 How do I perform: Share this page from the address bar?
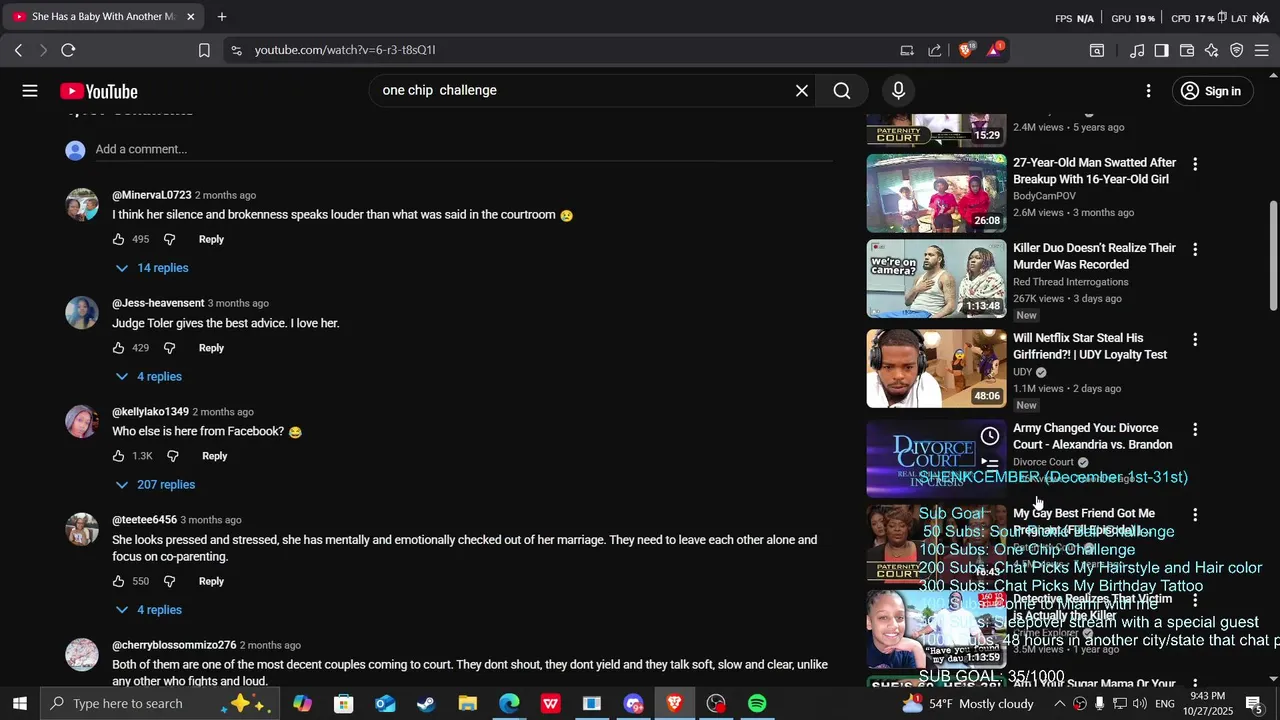pos(935,50)
